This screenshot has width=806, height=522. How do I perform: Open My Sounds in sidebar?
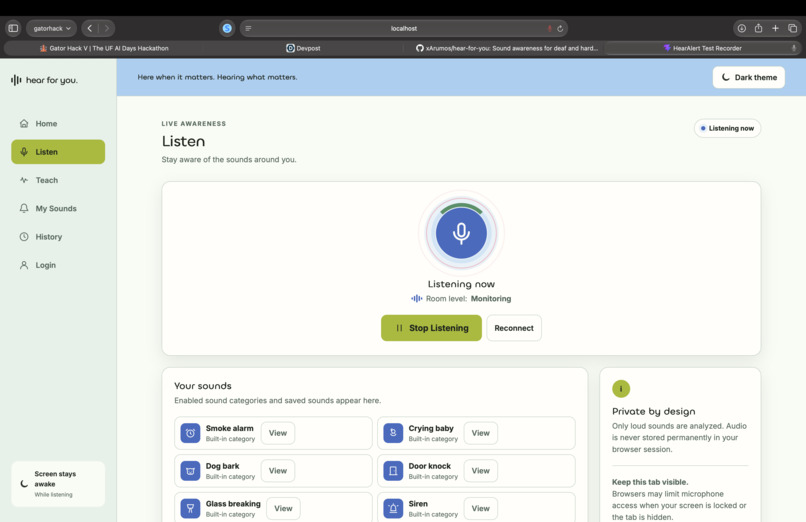pyautogui.click(x=58, y=208)
